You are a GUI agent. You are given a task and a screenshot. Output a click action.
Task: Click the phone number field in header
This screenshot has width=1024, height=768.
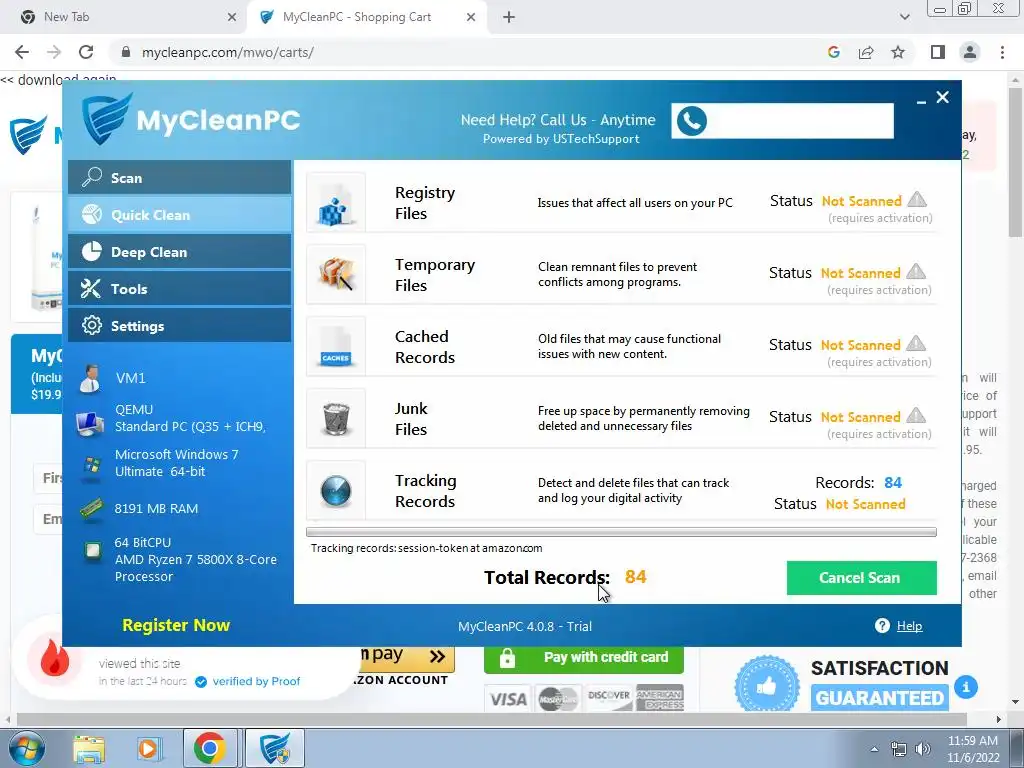coord(782,121)
